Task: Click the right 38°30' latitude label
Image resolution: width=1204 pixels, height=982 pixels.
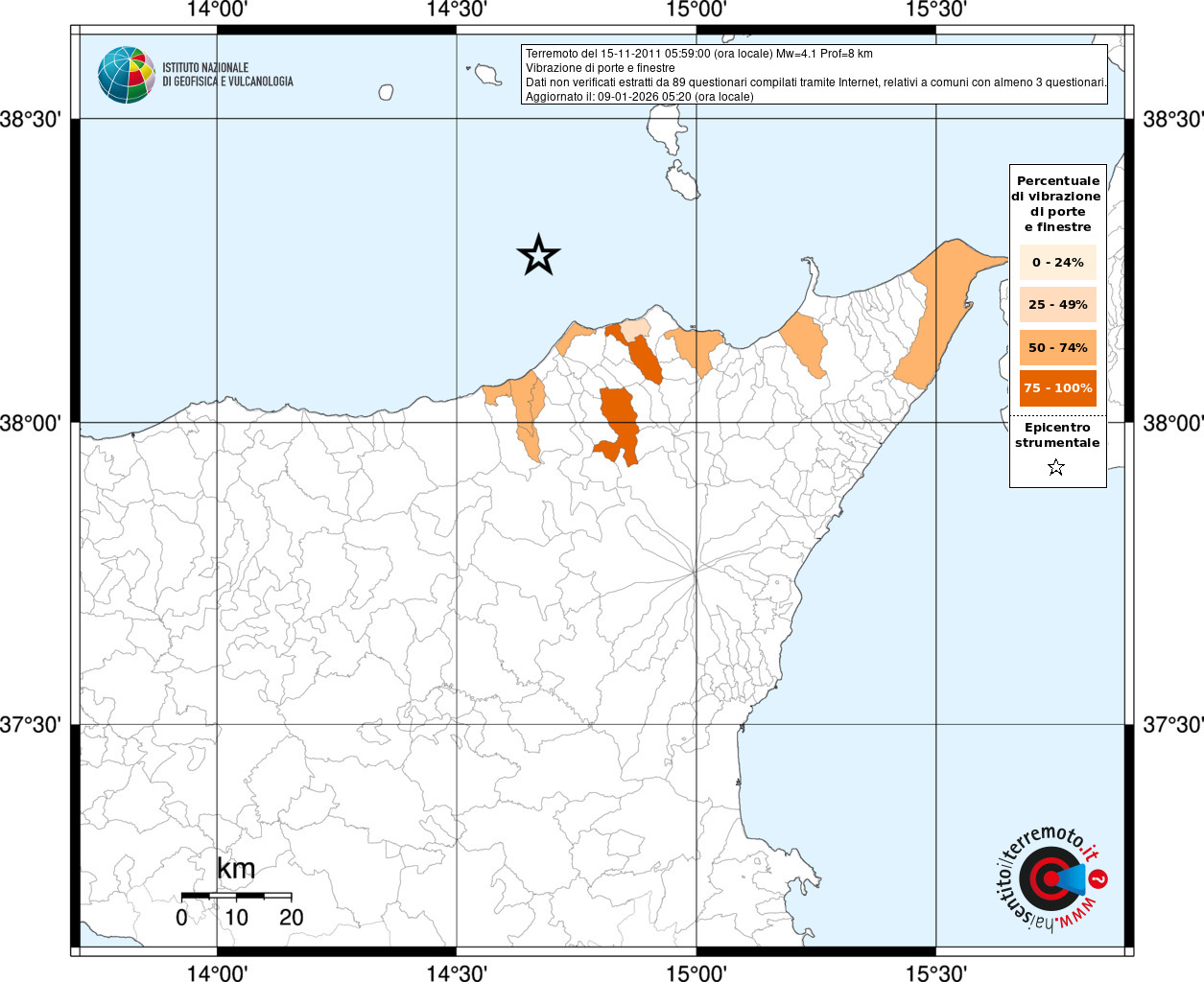Action: 1172,120
